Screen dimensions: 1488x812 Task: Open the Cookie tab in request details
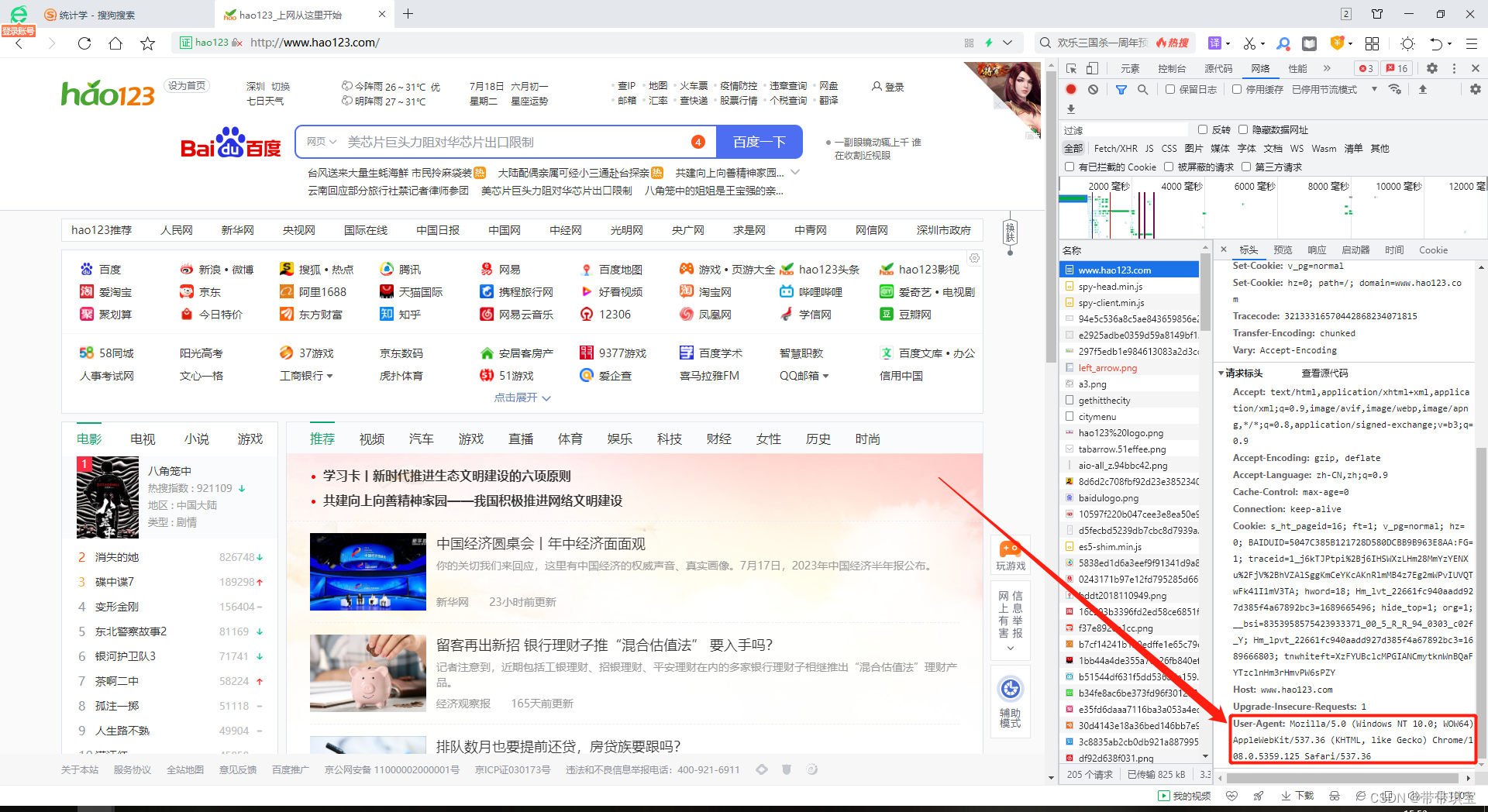coord(1433,249)
